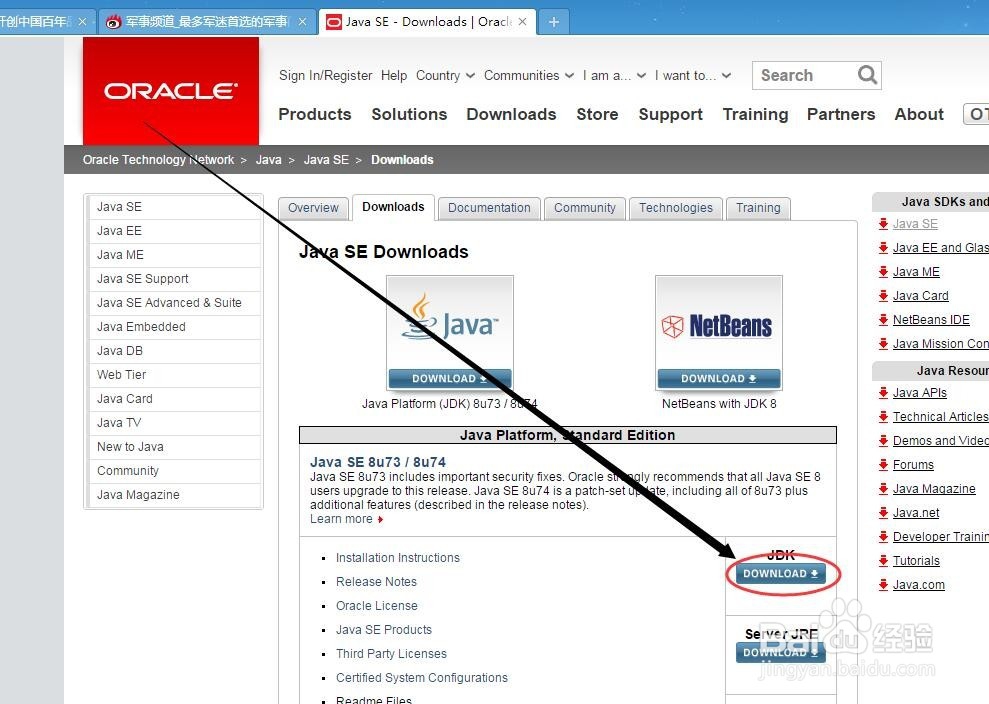Open the Downloads top menu
The image size is (989, 704).
[511, 114]
